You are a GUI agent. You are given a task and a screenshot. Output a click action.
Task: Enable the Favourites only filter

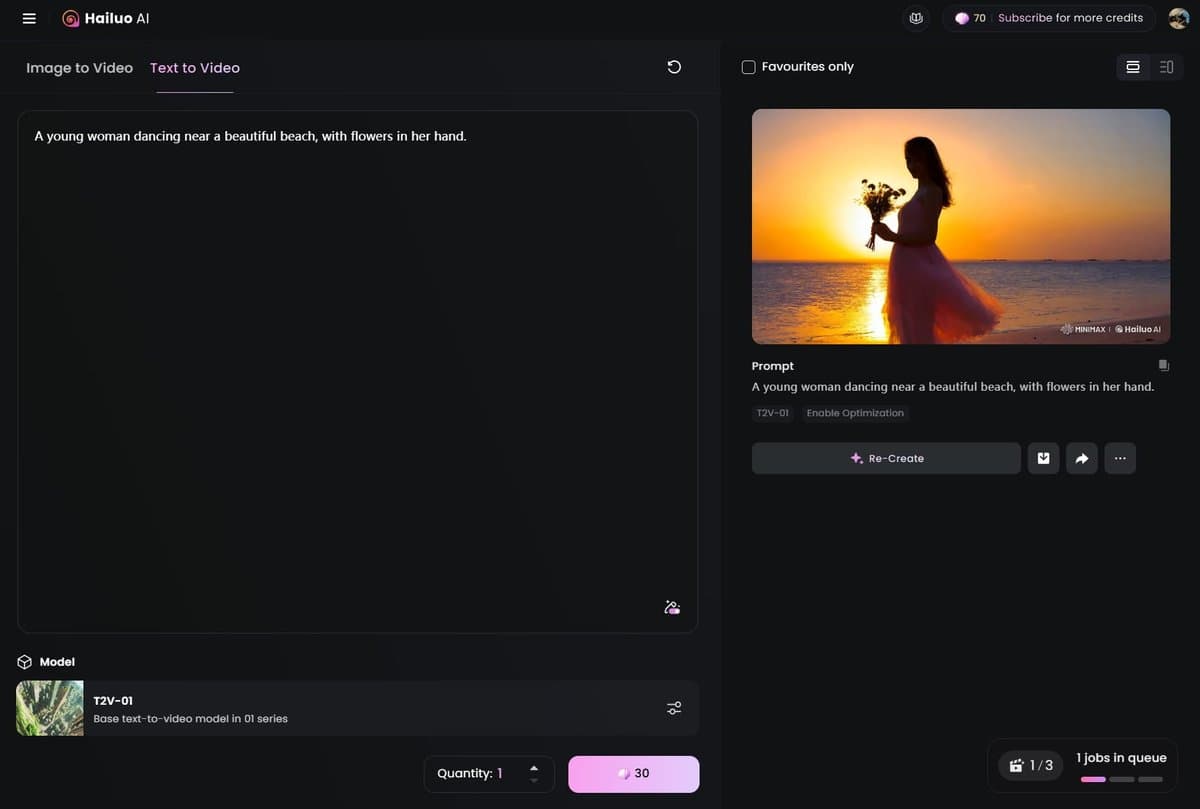click(x=748, y=66)
